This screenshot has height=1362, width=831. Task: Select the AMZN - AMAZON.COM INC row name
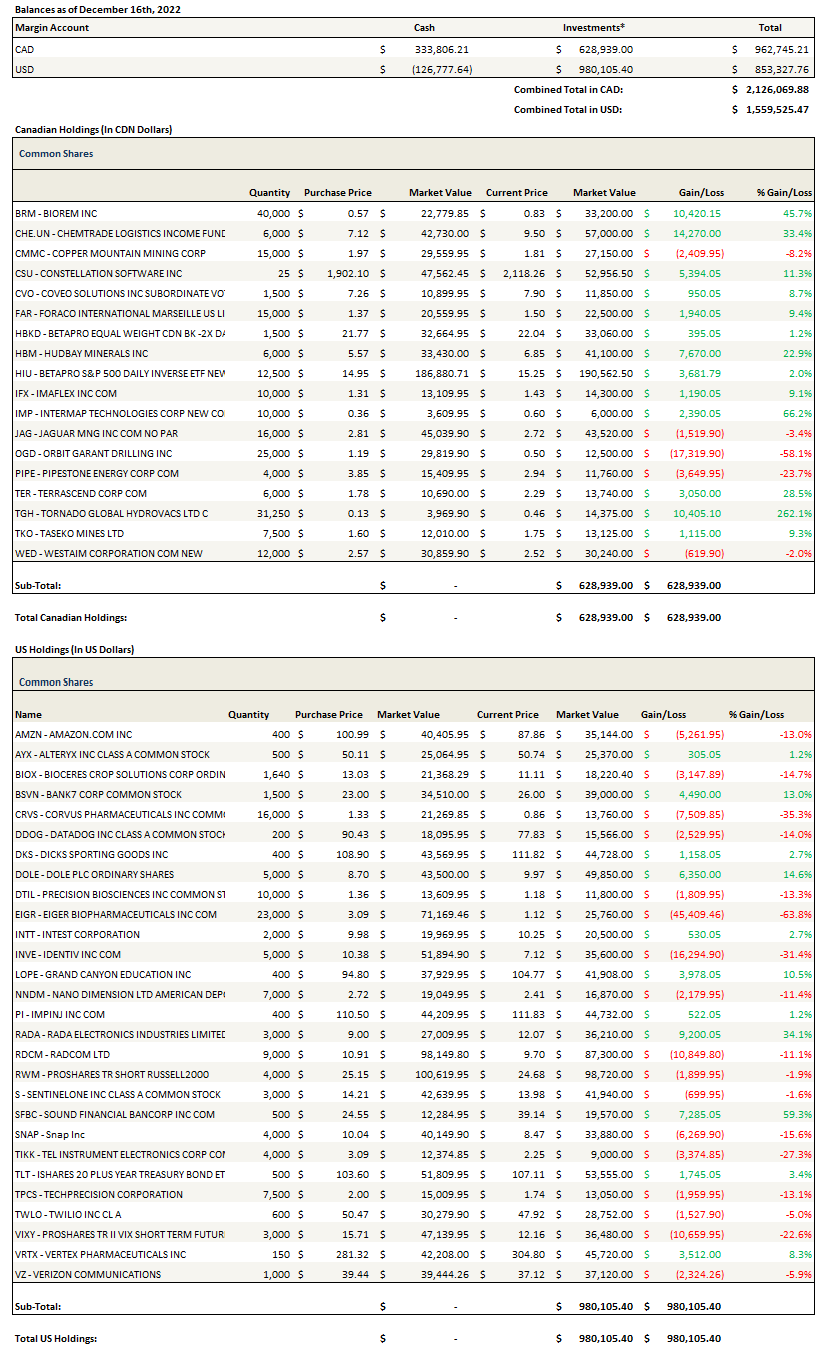tap(74, 734)
